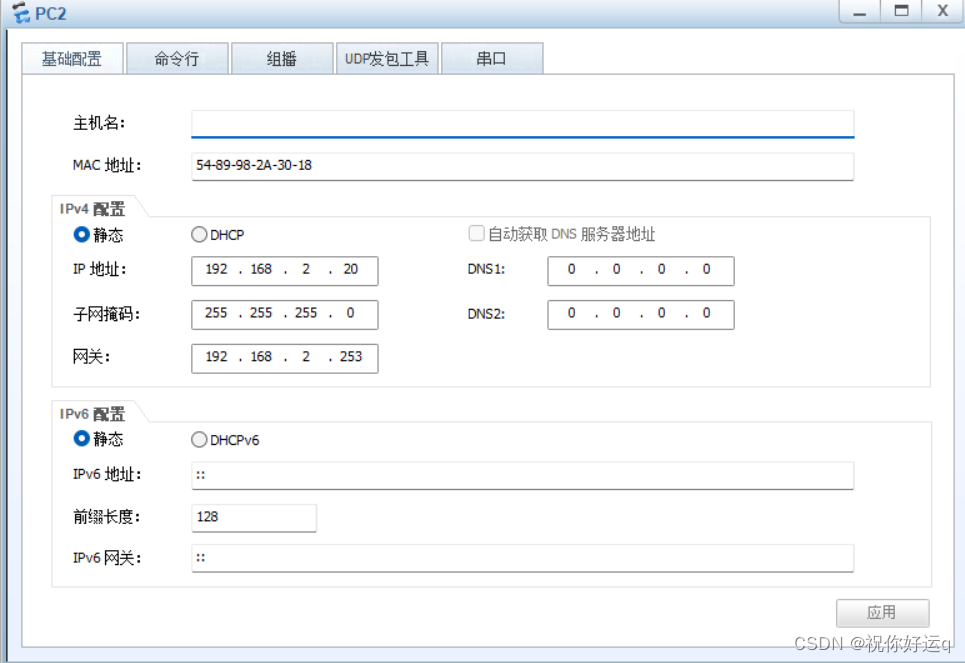The width and height of the screenshot is (965, 663).
Task: Open the UDP发包工具 tab
Action: pos(388,58)
